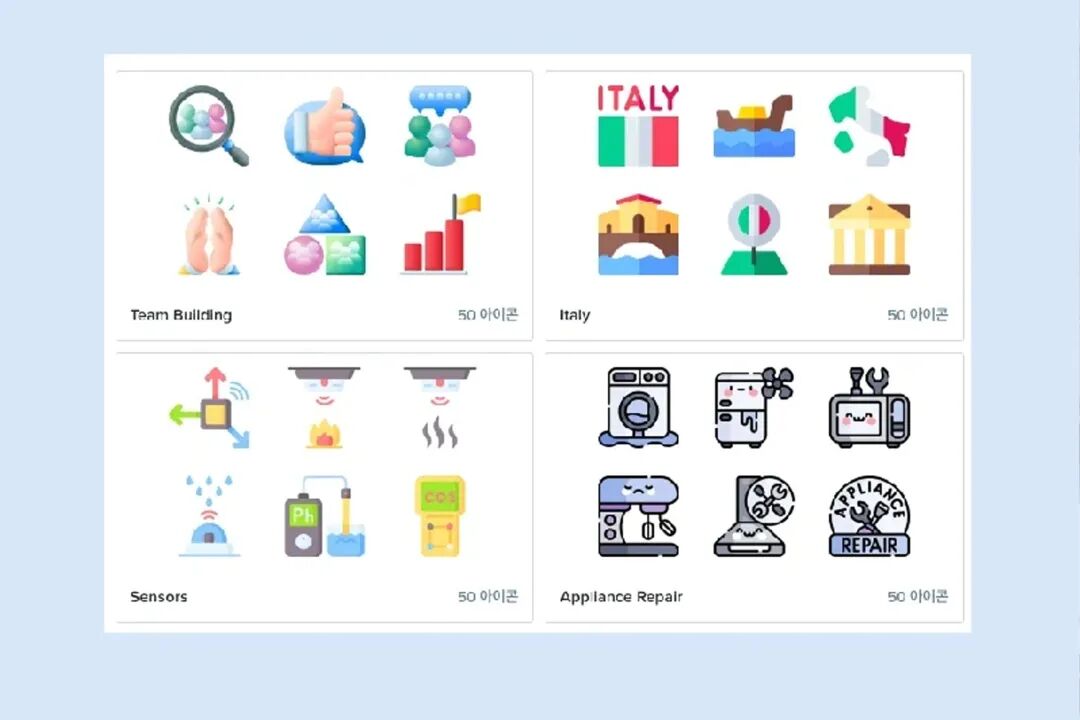
Task: Click the Ph meter sensor icon
Action: pos(324,516)
